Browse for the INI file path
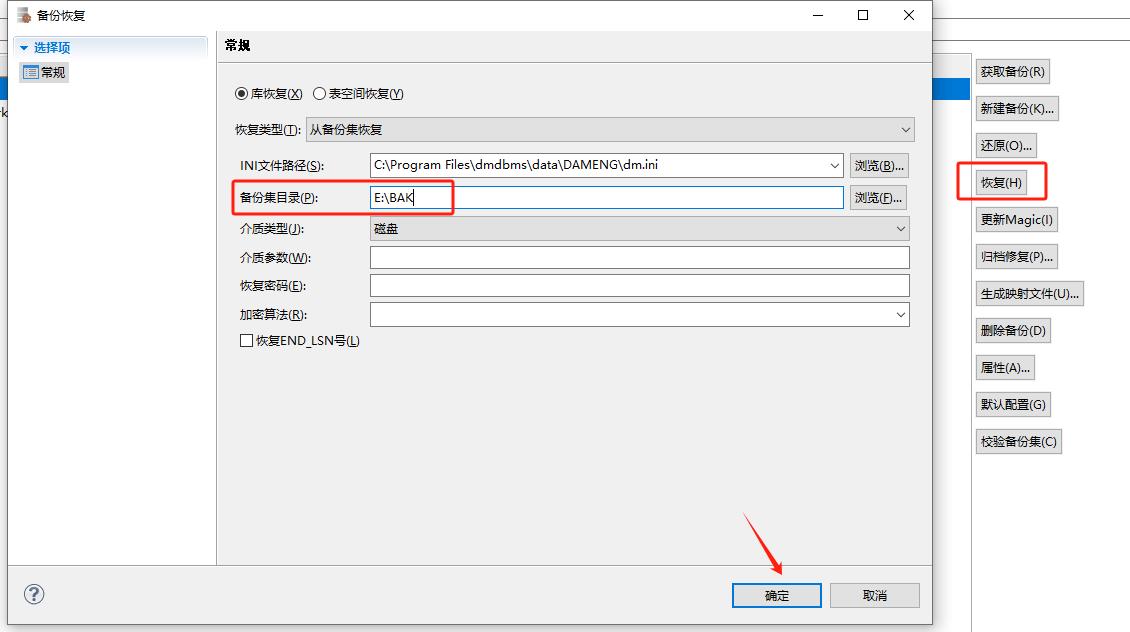Viewport: 1130px width, 632px height. (879, 166)
